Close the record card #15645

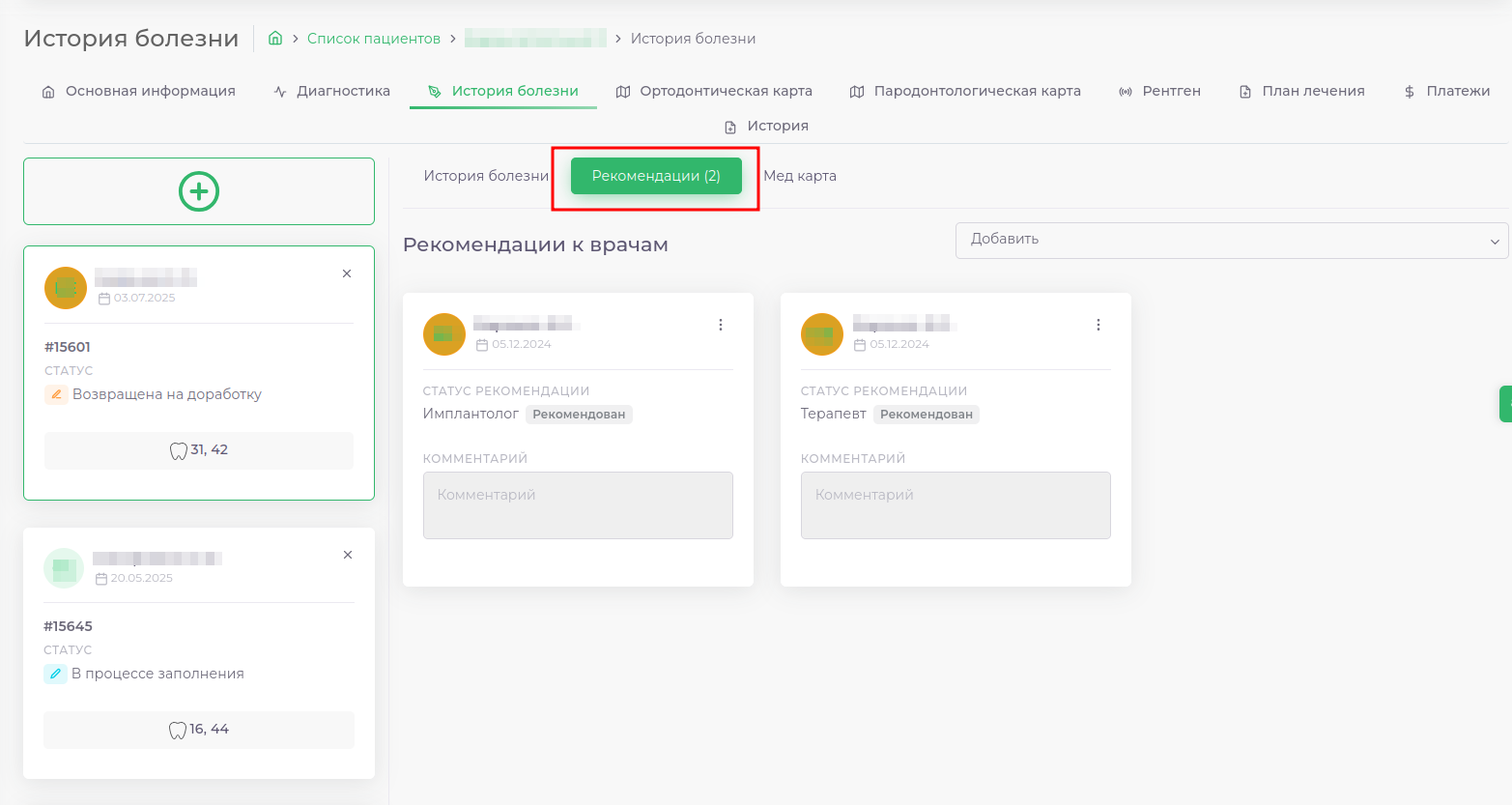pyautogui.click(x=348, y=556)
